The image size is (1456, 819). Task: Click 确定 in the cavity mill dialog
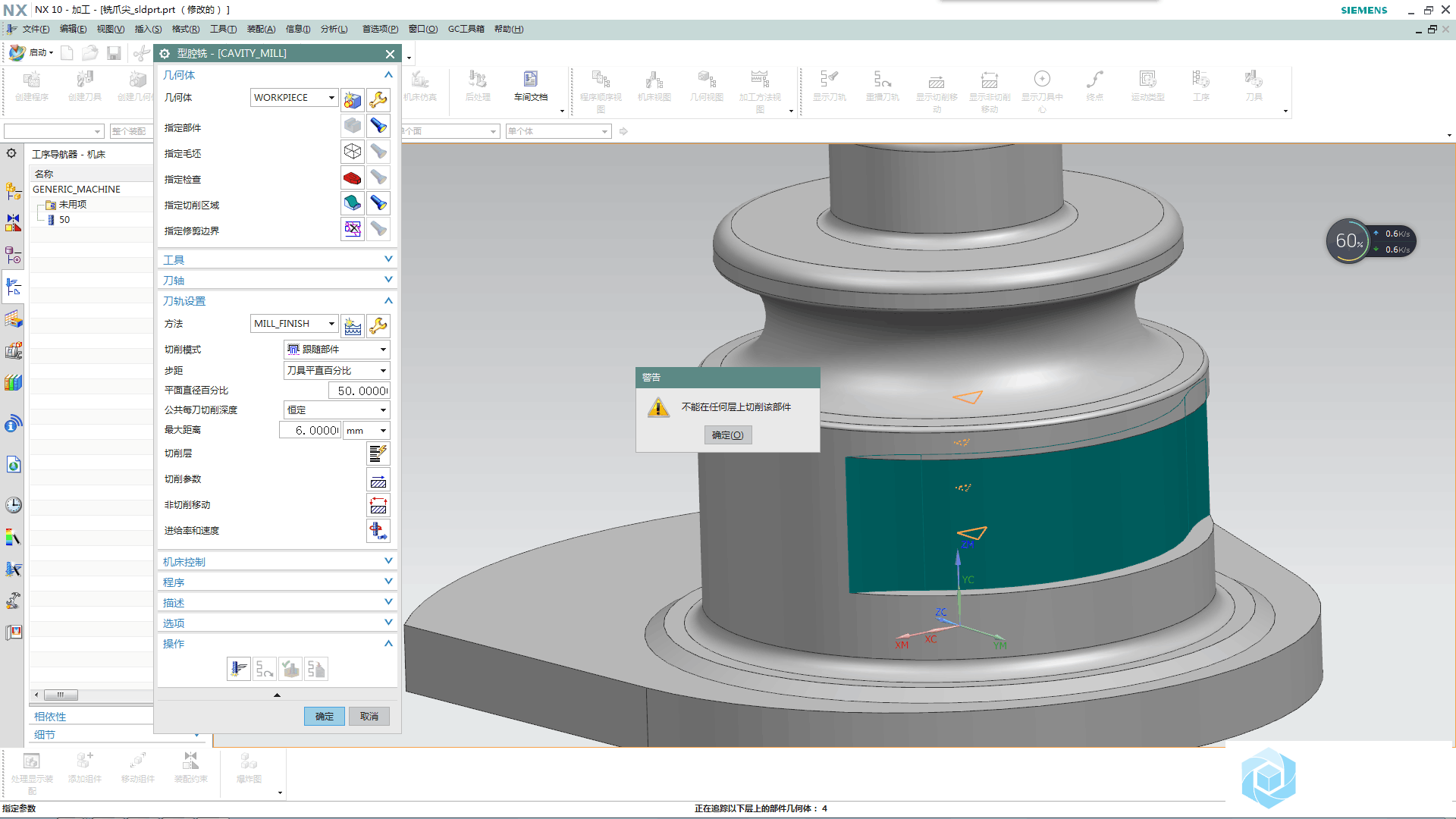coord(325,716)
